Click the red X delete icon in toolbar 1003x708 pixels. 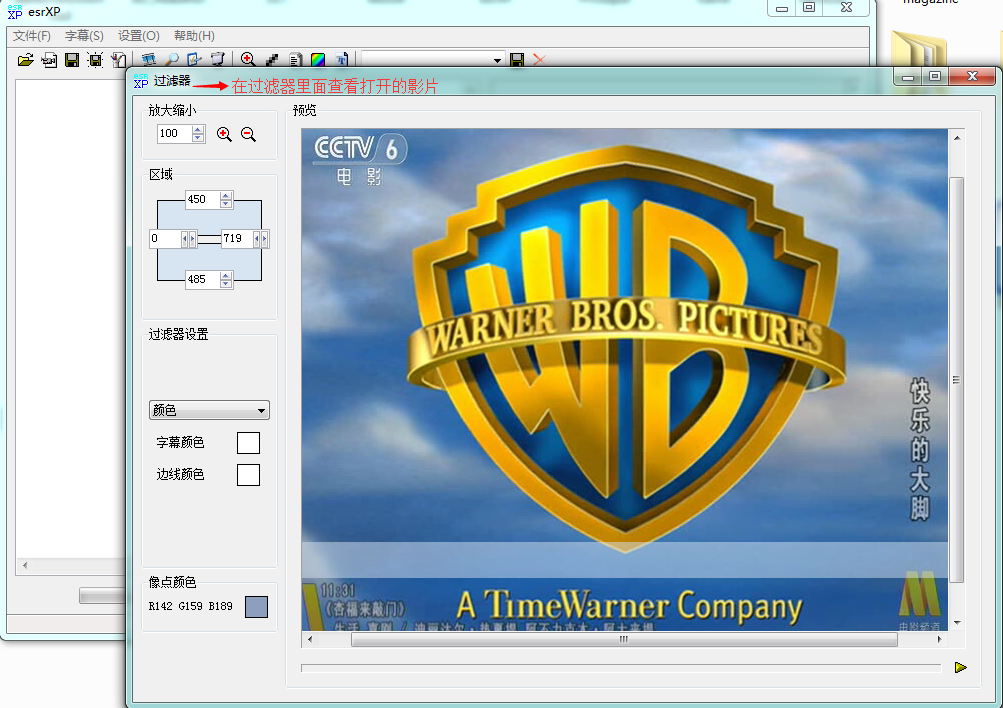click(539, 60)
